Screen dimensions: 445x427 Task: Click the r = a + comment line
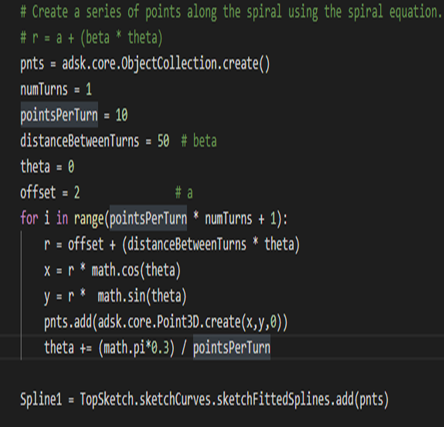pyautogui.click(x=92, y=38)
